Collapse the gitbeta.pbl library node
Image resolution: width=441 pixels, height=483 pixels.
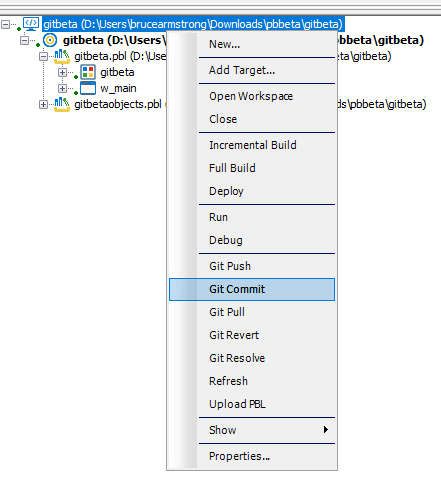[x=43, y=56]
